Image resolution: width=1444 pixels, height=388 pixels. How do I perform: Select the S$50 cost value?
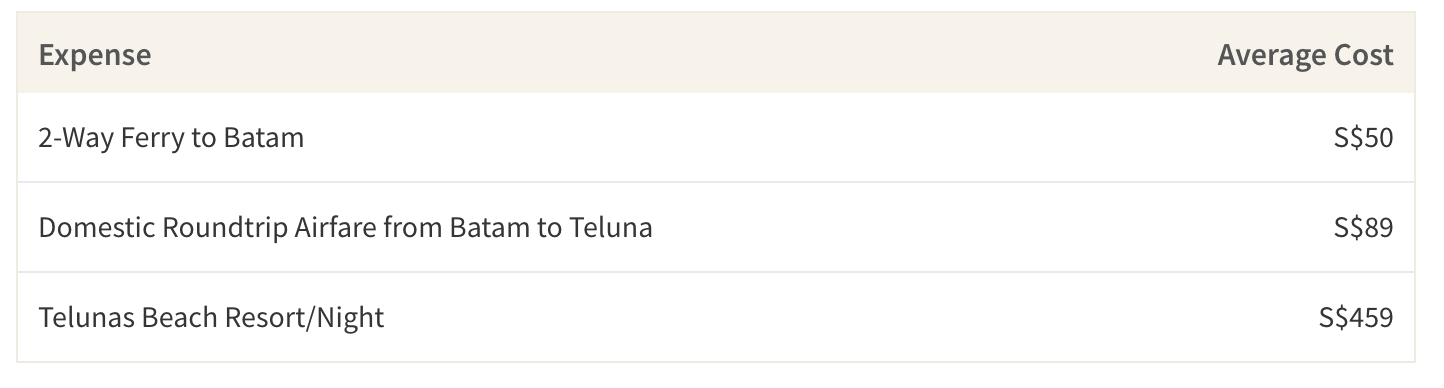(x=1363, y=138)
